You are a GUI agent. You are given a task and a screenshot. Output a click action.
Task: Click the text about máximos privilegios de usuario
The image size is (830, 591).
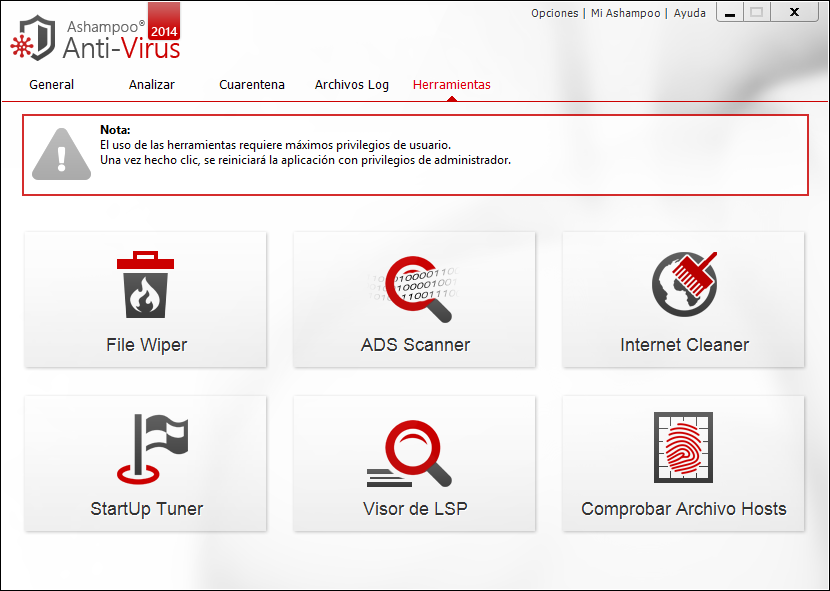[275, 145]
